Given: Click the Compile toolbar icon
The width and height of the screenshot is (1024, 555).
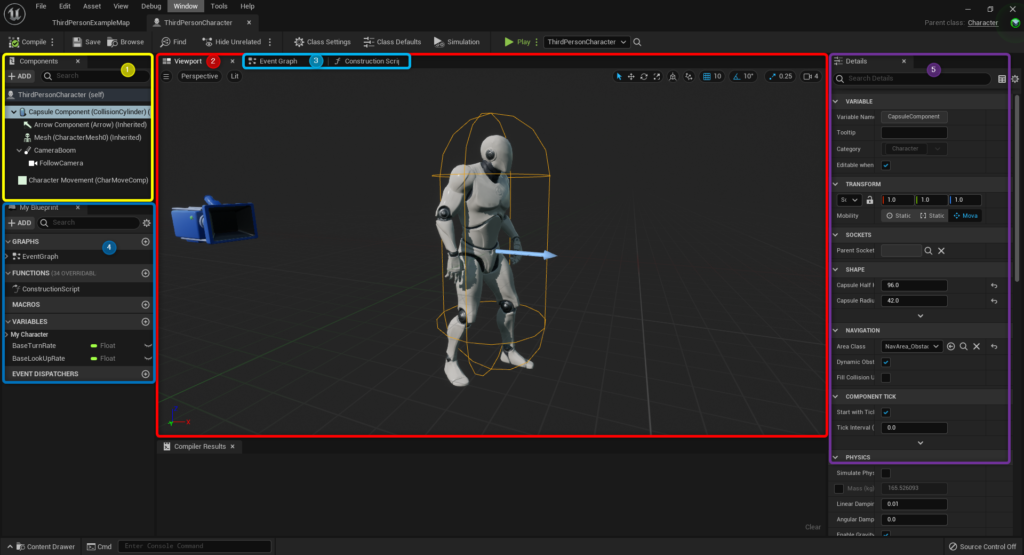Looking at the screenshot, I should tap(14, 42).
